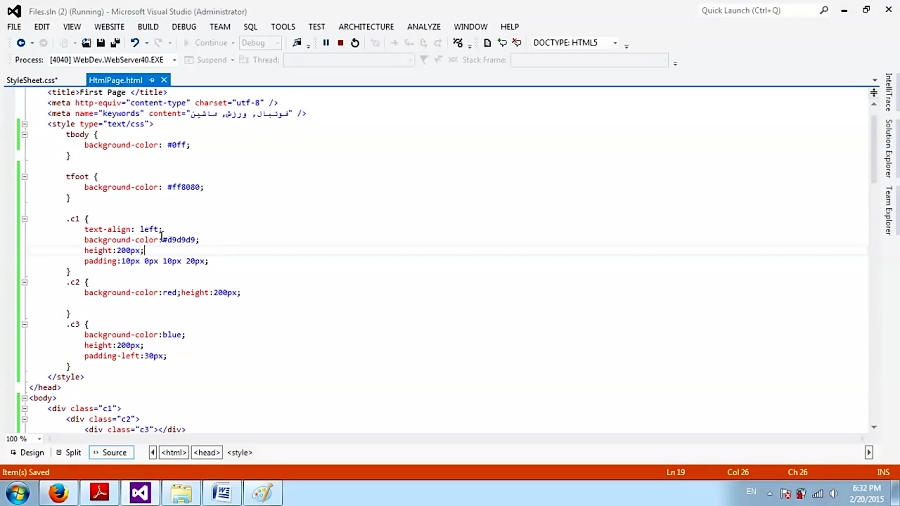Open File Explorer from the taskbar
This screenshot has height=506, width=900.
tap(181, 492)
